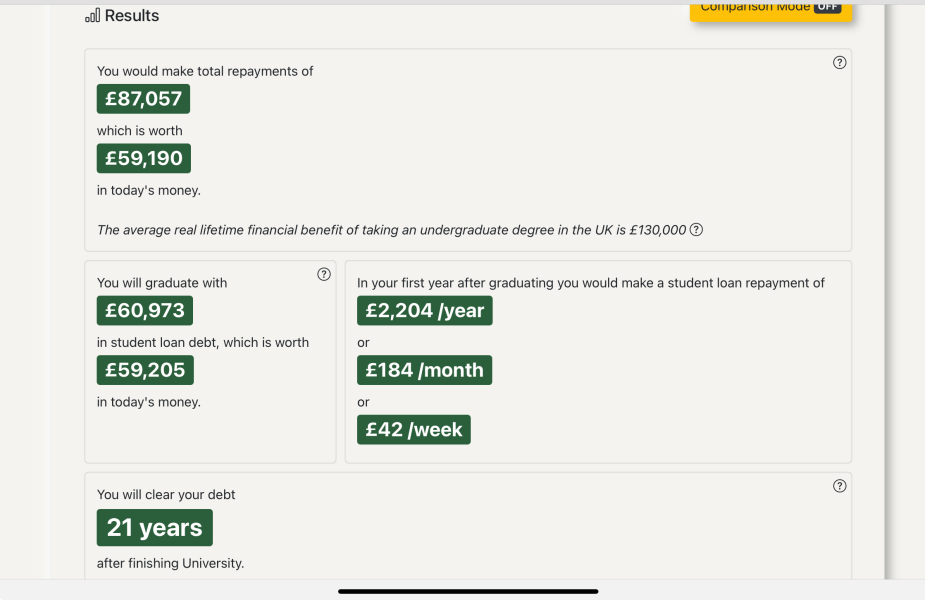The height and width of the screenshot is (600, 925).
Task: Click the horizontal scrollbar at the bottom
Action: click(x=466, y=590)
